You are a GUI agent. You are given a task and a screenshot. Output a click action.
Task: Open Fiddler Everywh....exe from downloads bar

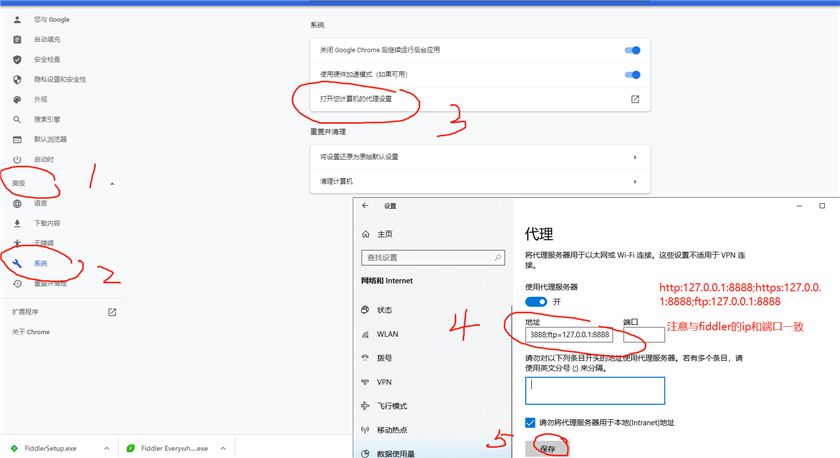tap(174, 448)
